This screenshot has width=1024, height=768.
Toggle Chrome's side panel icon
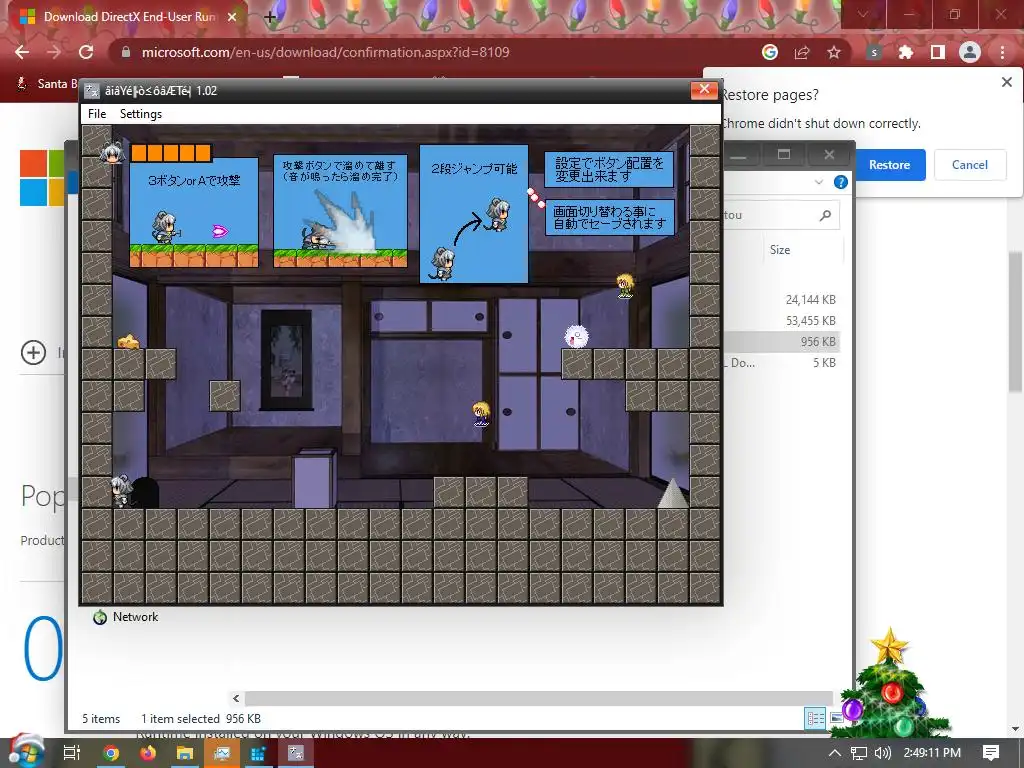click(x=938, y=52)
